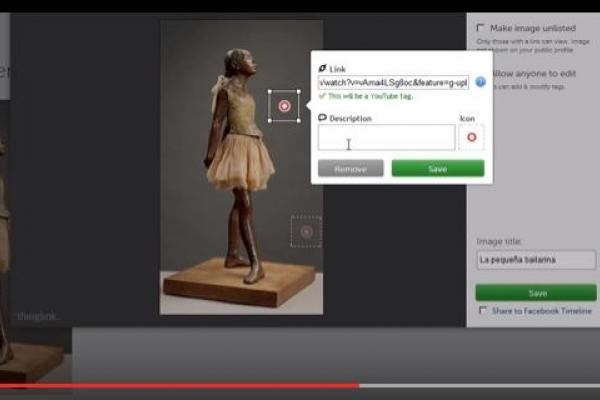Enable Share to Facebook Timeline checkbox
600x400 pixels.
point(483,310)
